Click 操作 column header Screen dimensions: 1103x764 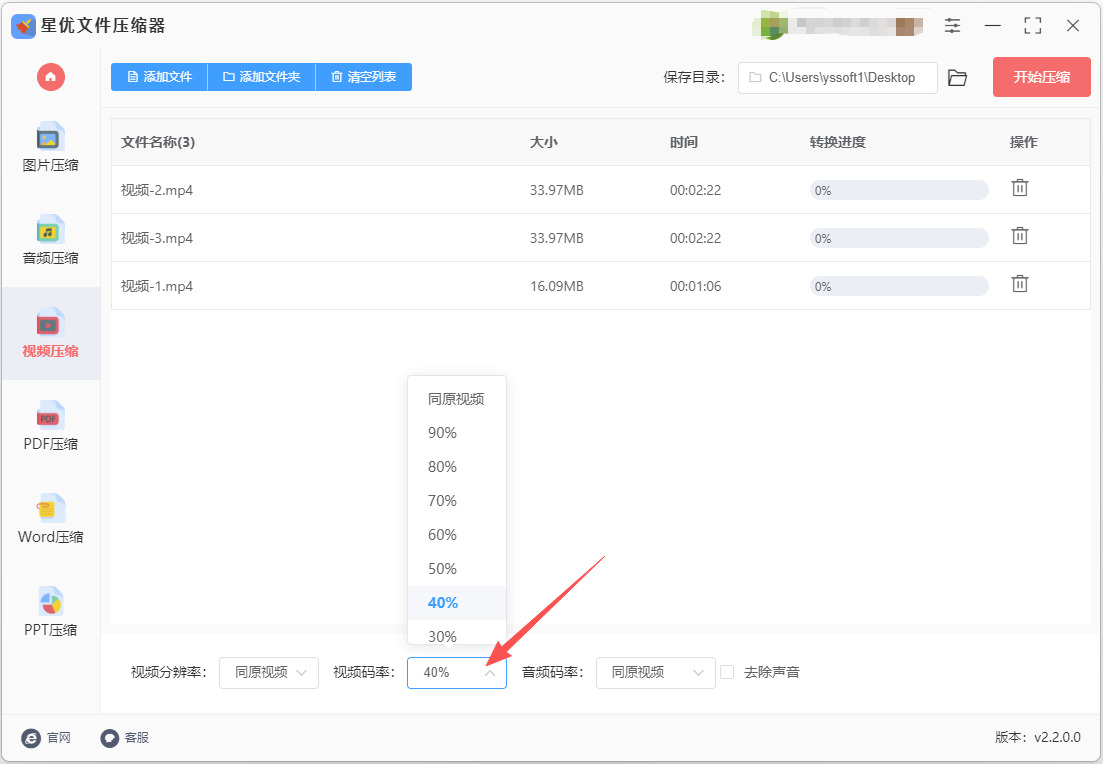coord(1023,142)
